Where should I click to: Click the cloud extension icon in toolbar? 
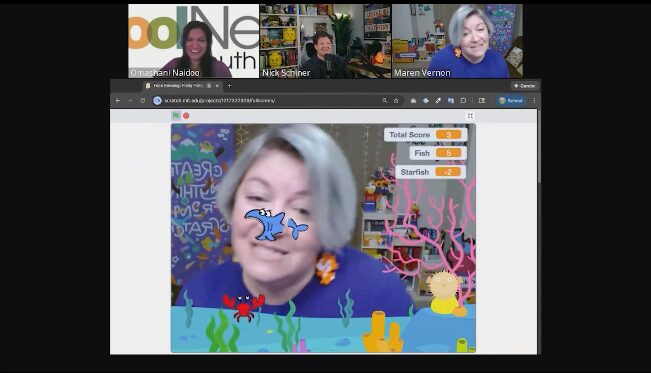click(426, 101)
